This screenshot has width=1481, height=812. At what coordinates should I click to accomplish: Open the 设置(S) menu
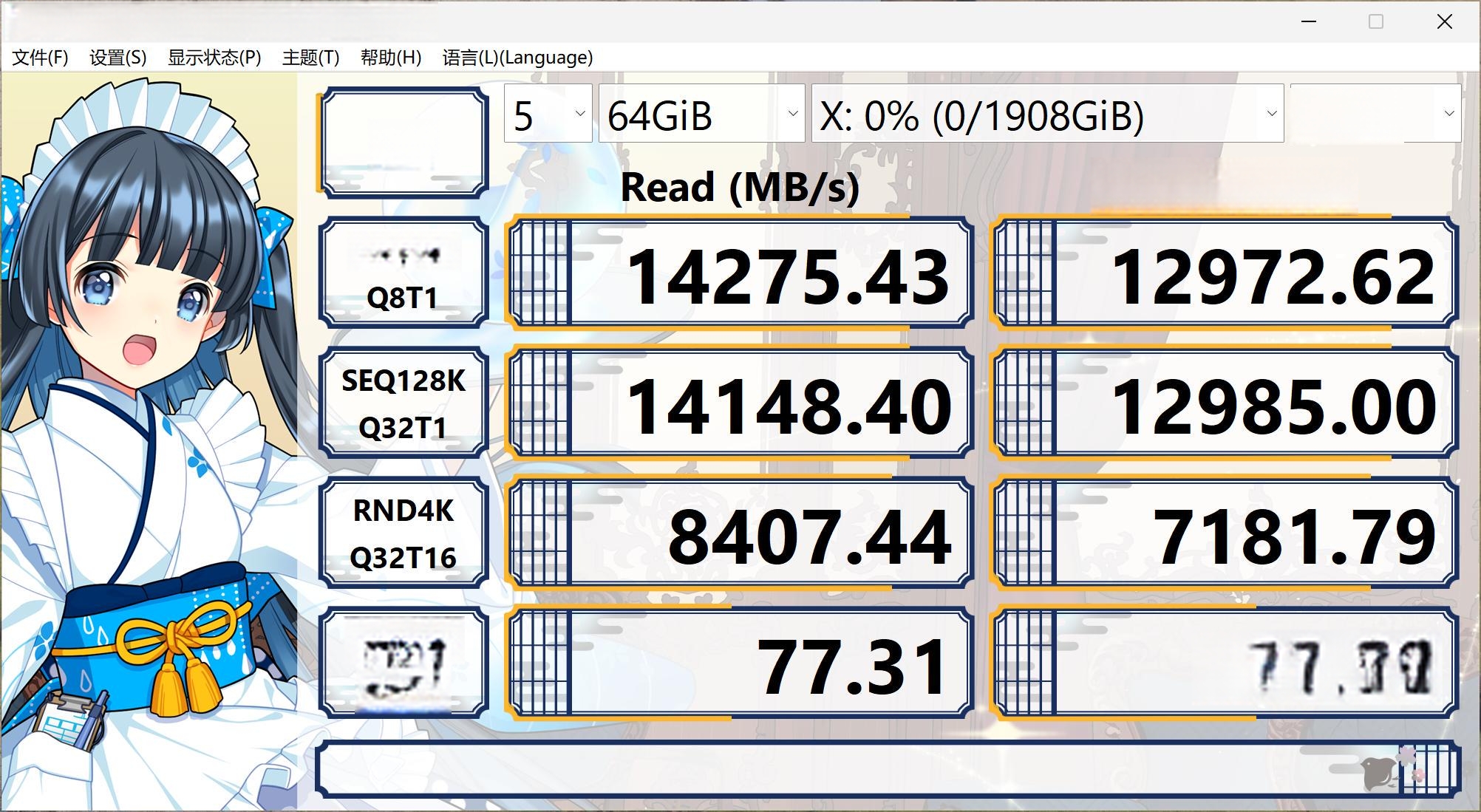(118, 58)
